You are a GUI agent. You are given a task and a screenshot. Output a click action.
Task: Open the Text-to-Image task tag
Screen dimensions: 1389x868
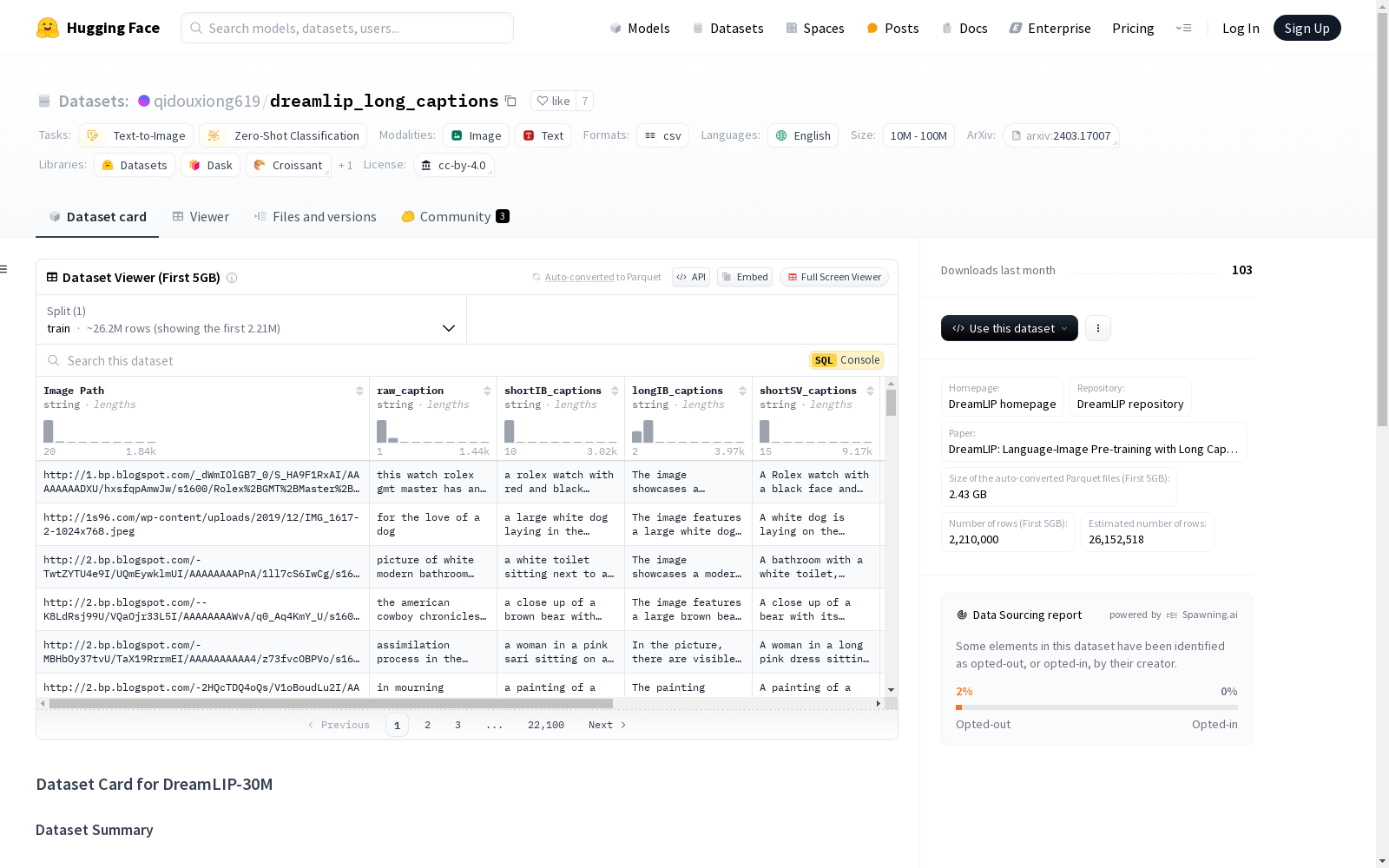click(x=136, y=135)
